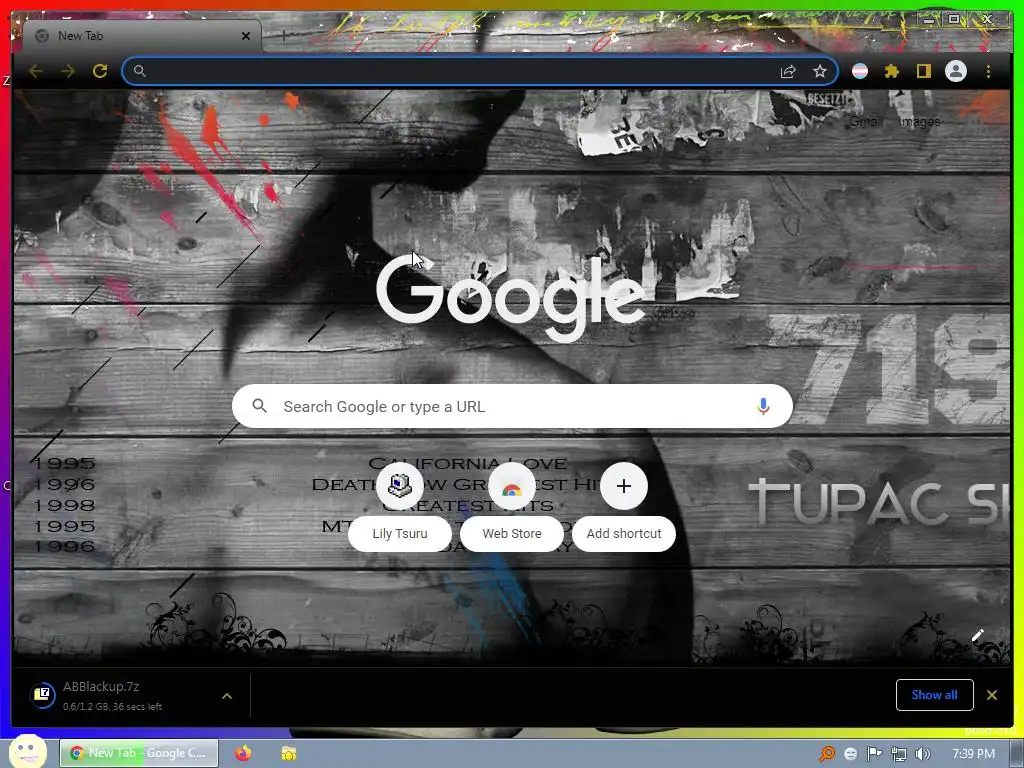
Task: Select the New Tab tab
Action: point(142,36)
